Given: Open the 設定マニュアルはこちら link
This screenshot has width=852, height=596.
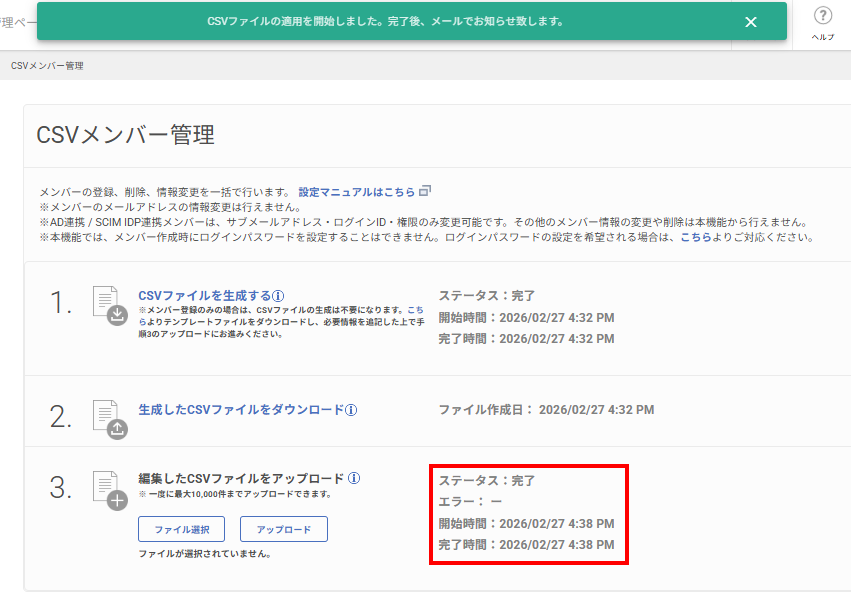Looking at the screenshot, I should coord(356,192).
